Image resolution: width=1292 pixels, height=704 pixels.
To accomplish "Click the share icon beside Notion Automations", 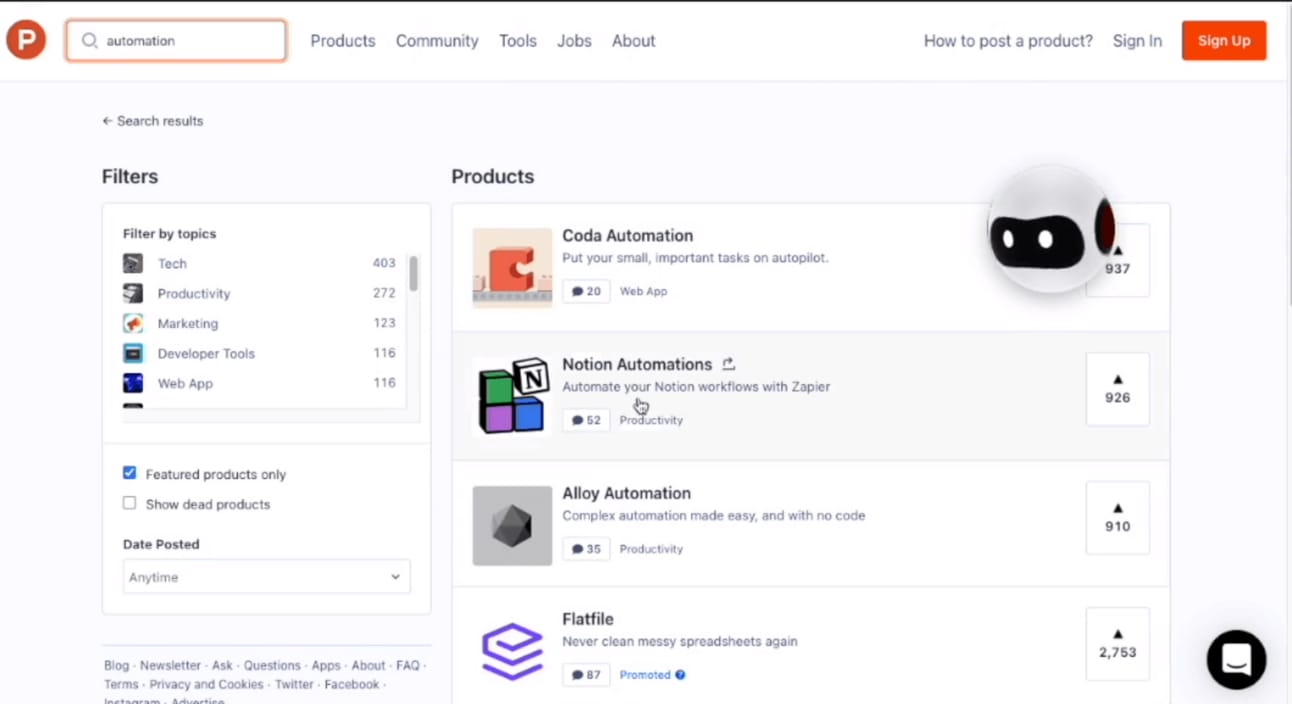I will 729,364.
